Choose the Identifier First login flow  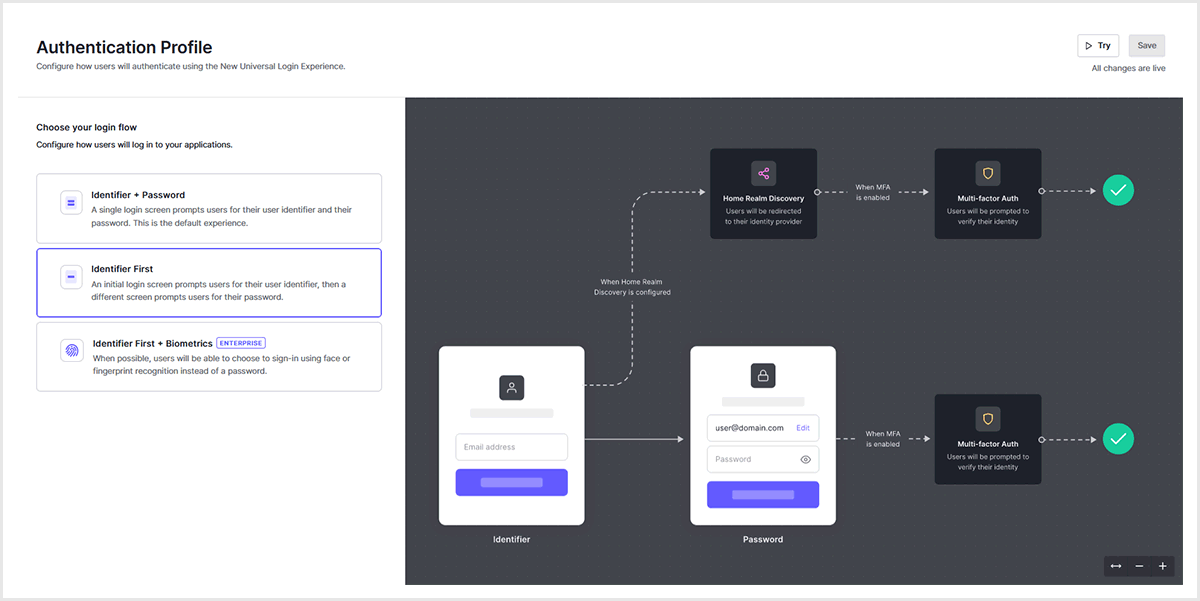pyautogui.click(x=209, y=282)
